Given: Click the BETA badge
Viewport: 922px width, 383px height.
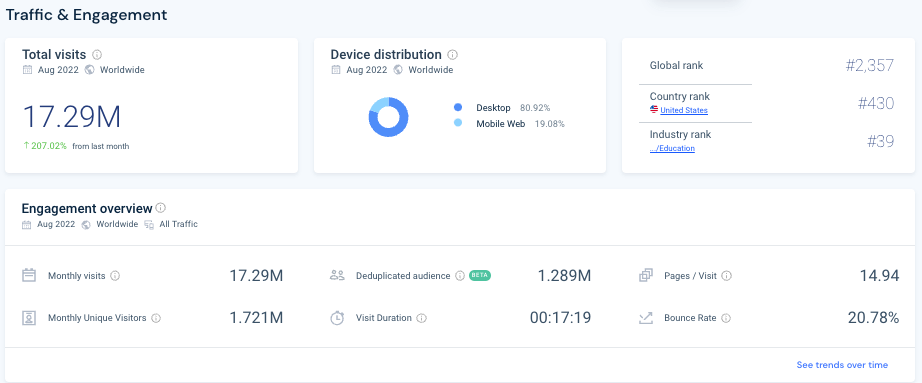Looking at the screenshot, I should point(480,275).
